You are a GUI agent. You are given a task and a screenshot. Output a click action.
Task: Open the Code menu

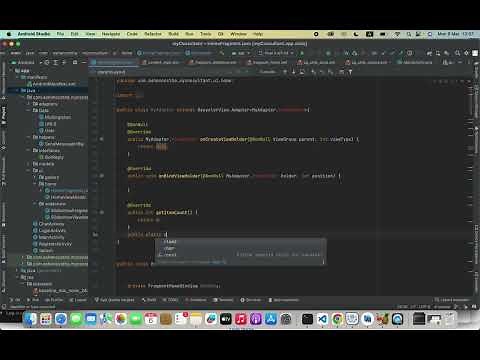tap(132, 34)
